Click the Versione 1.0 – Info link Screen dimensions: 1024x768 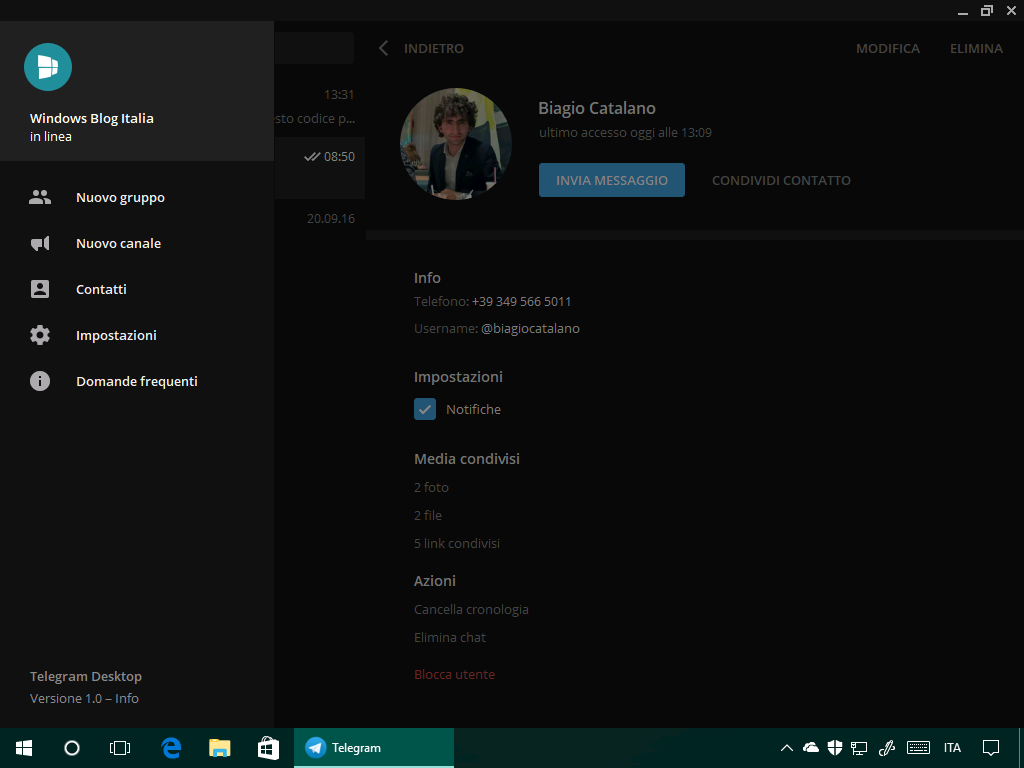84,698
